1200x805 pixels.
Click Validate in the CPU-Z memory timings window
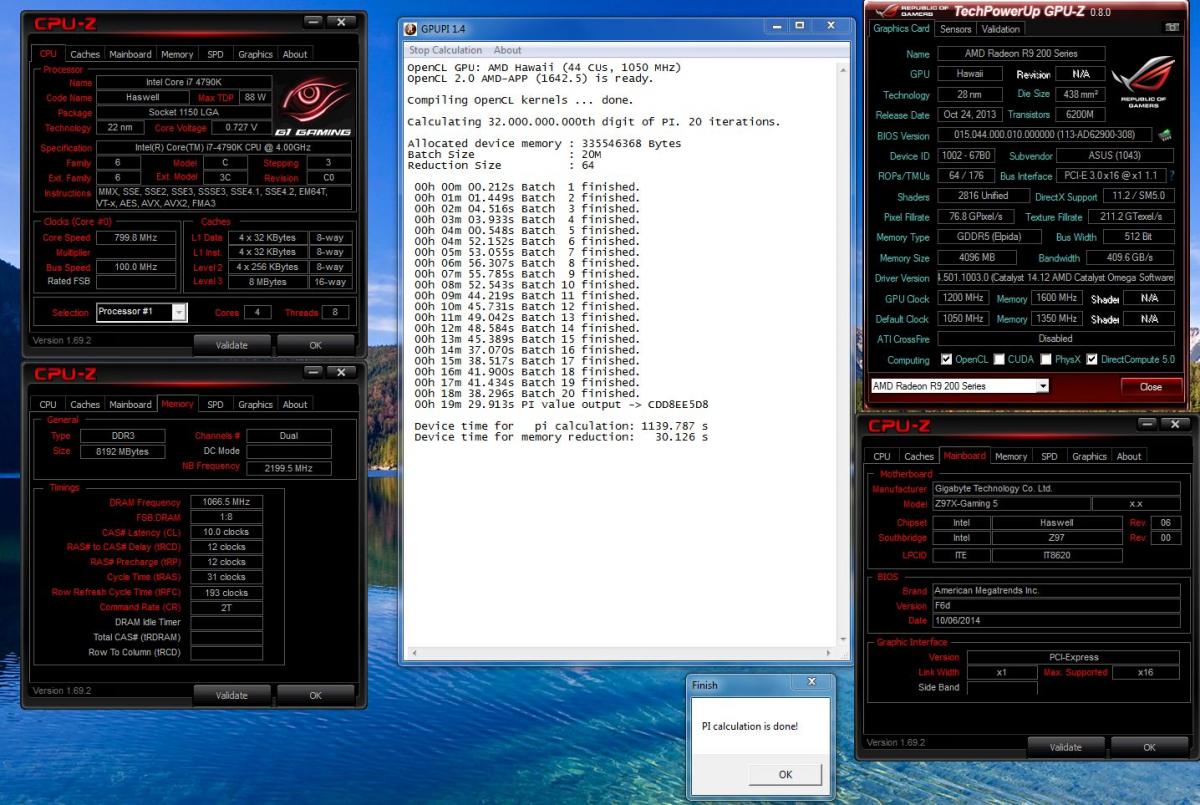pyautogui.click(x=232, y=695)
